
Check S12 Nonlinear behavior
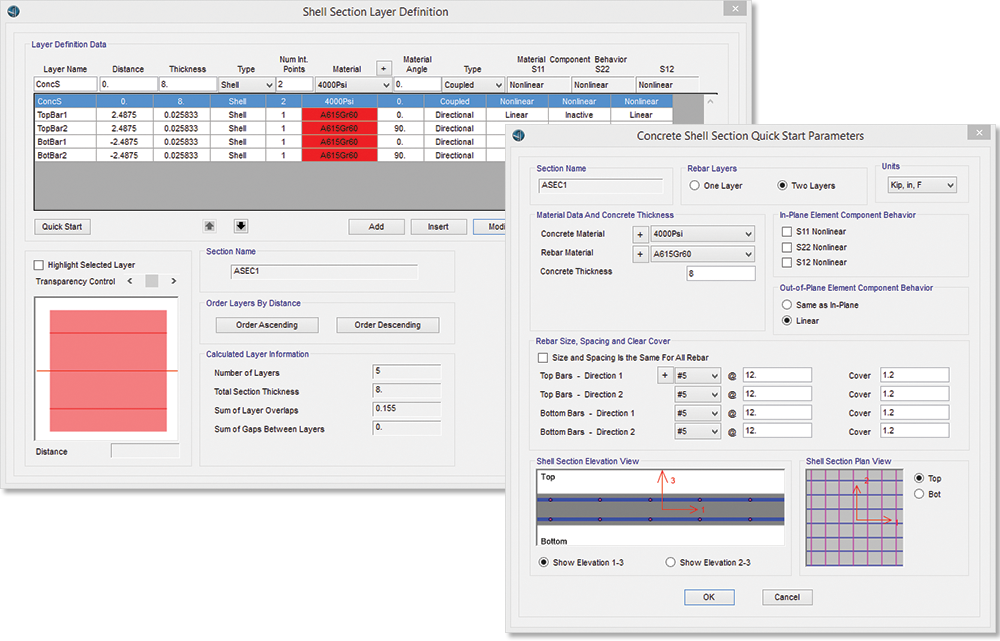pos(787,262)
